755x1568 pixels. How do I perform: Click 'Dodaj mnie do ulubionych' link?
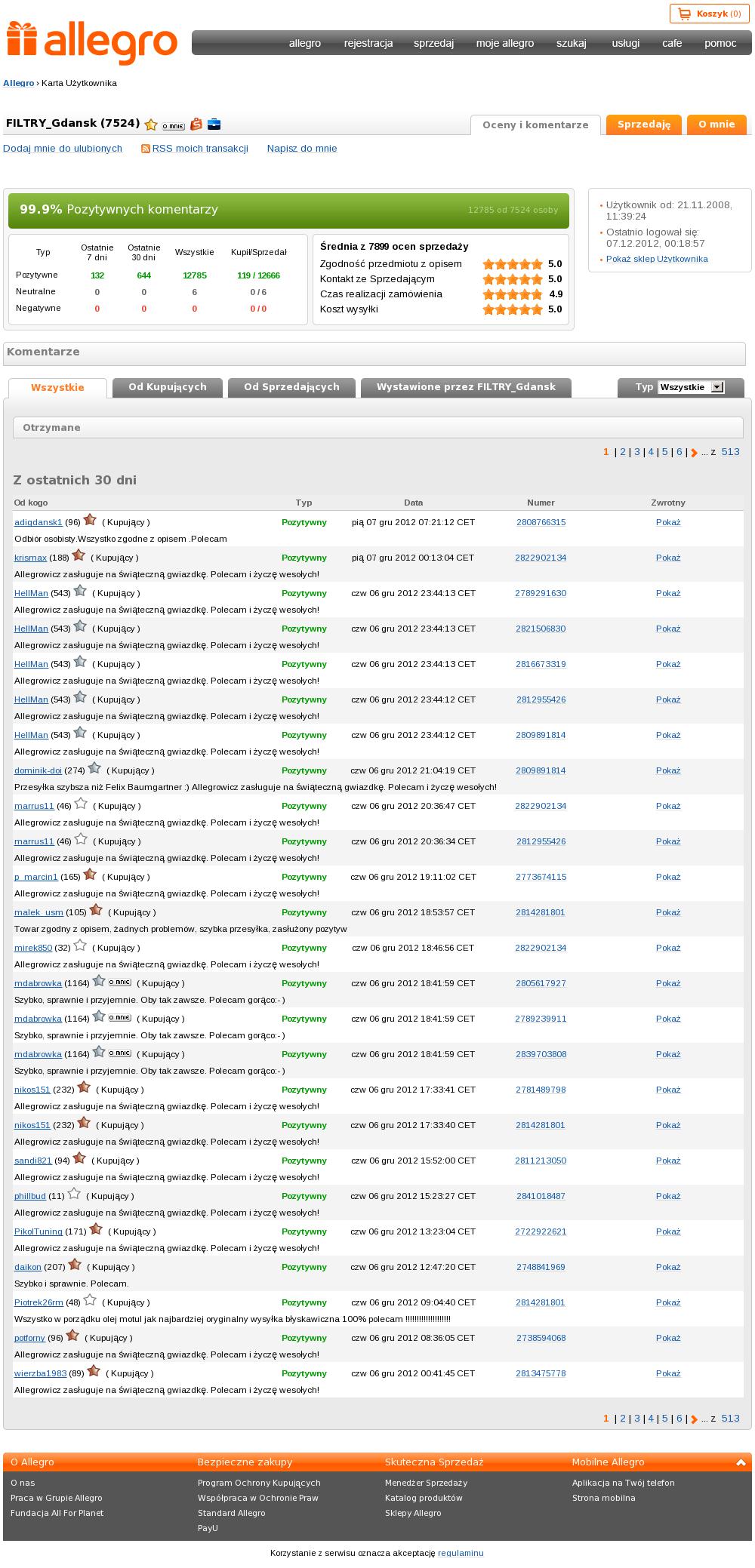(x=63, y=149)
